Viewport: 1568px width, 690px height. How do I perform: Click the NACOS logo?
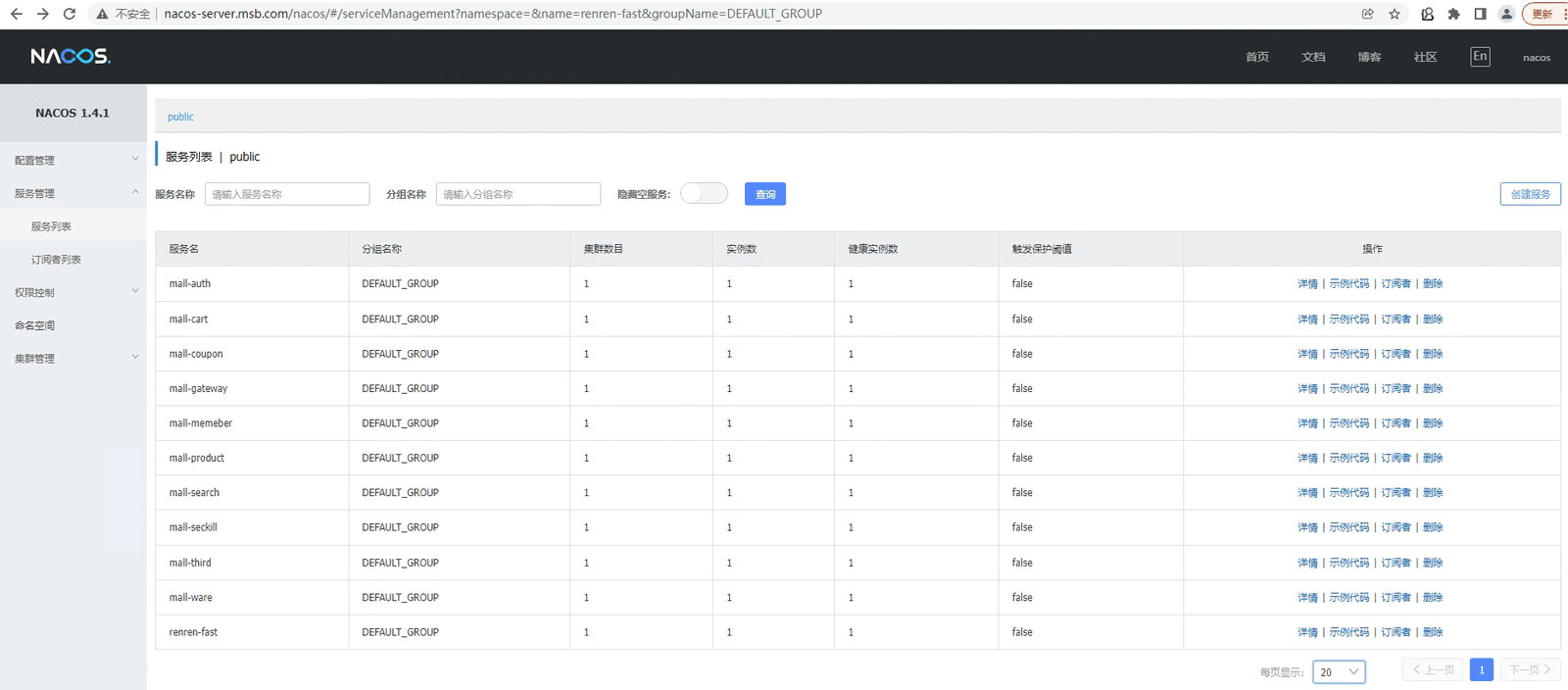click(x=71, y=56)
